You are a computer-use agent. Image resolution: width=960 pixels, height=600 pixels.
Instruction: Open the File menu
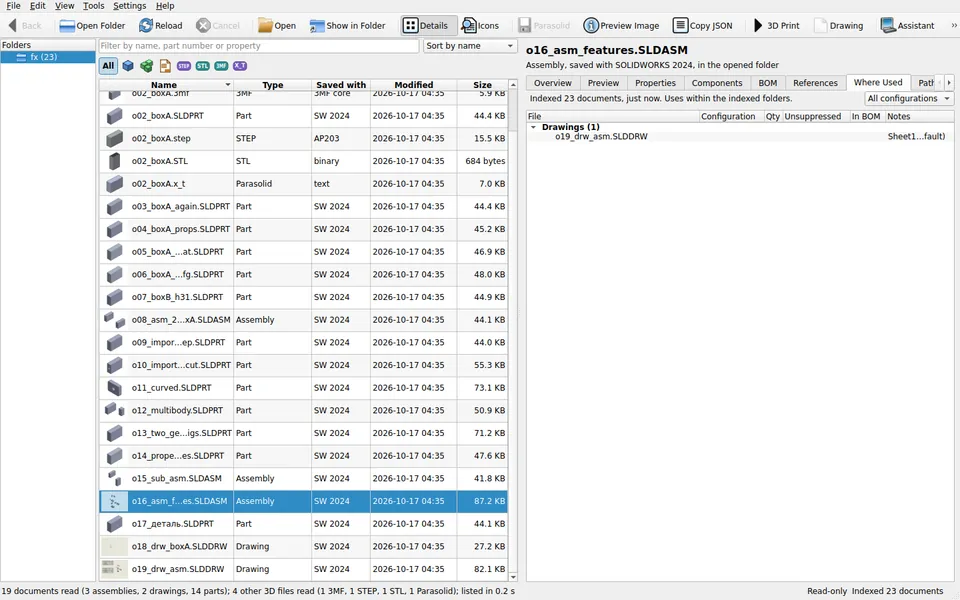13,6
